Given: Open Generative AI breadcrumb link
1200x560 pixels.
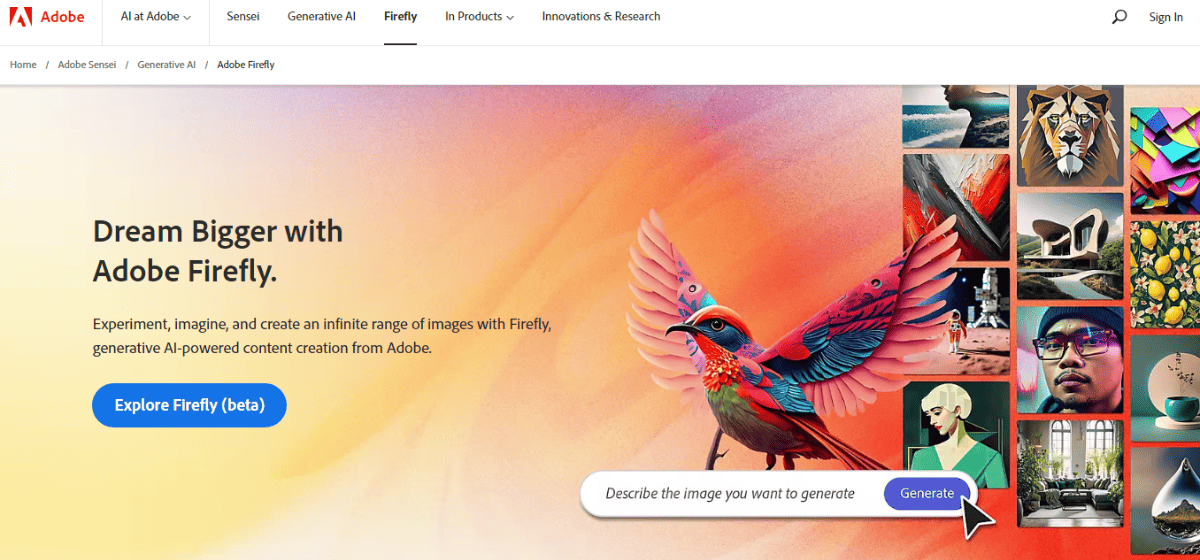Looking at the screenshot, I should coord(167,65).
